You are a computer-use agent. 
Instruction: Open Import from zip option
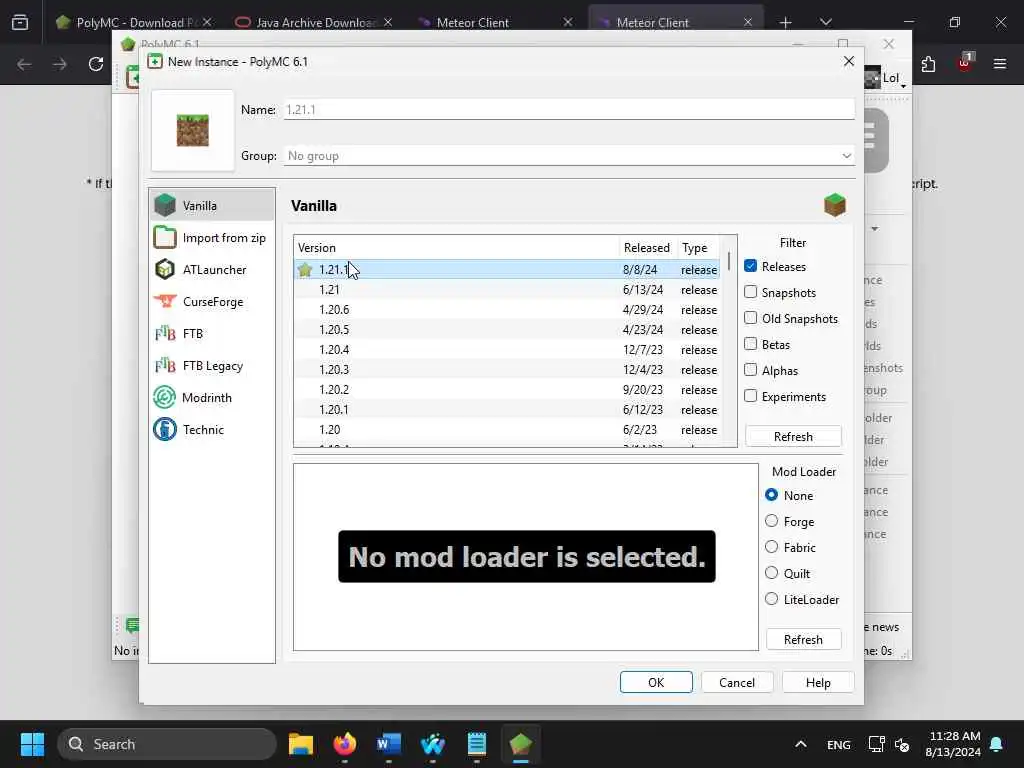212,238
